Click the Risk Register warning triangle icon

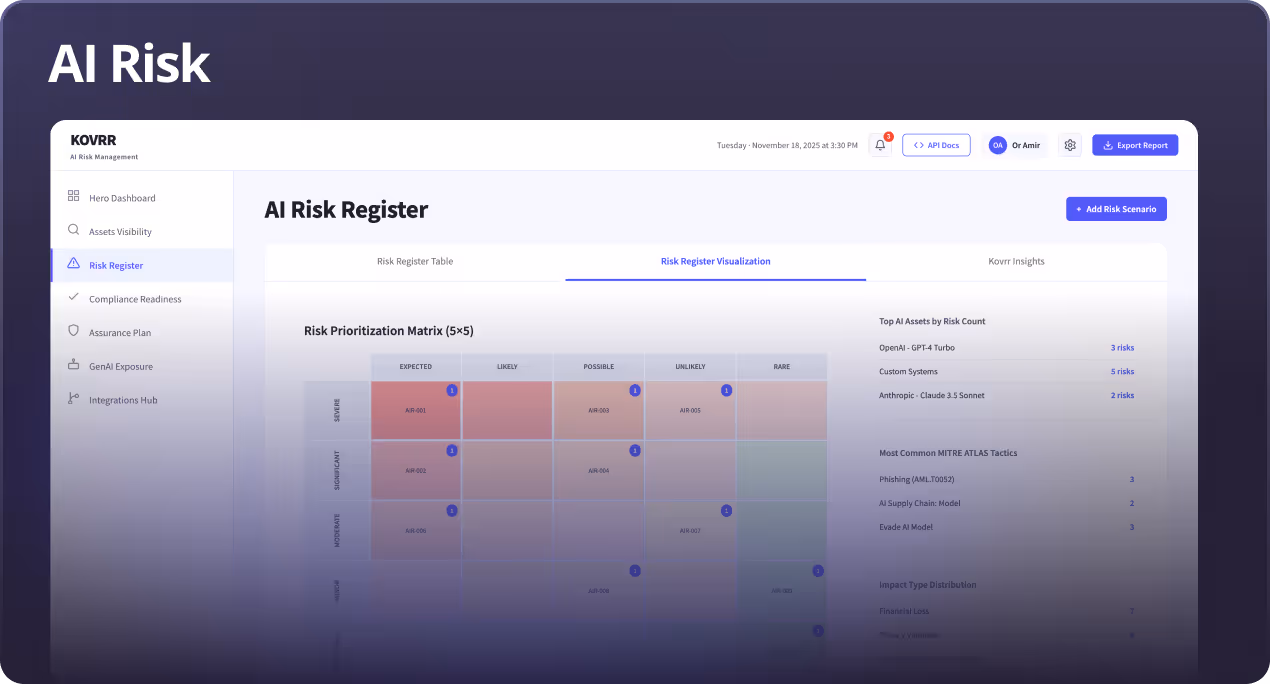(73, 264)
